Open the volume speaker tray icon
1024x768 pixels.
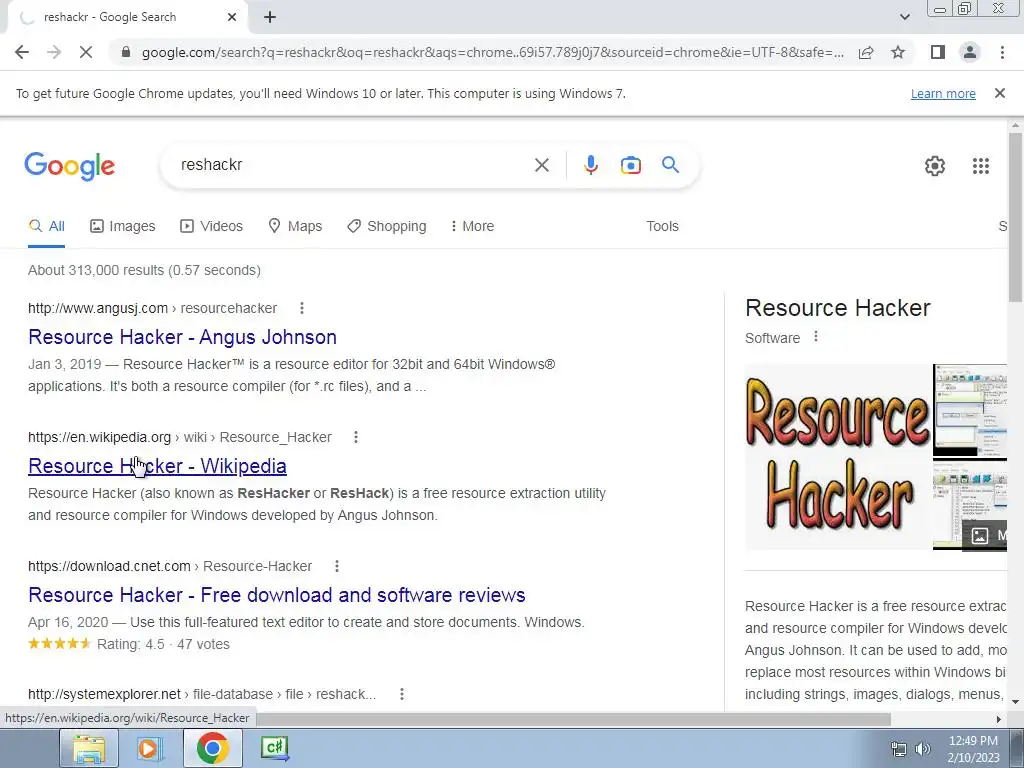922,749
